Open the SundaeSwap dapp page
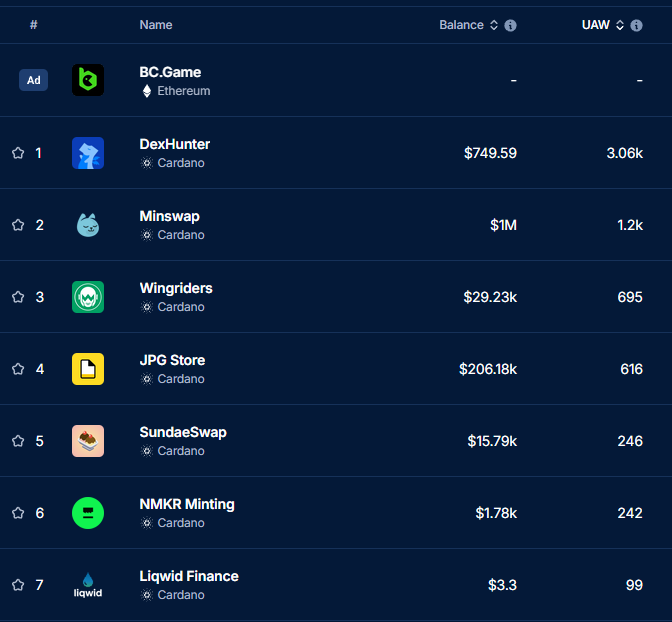This screenshot has height=622, width=672. pyautogui.click(x=183, y=432)
